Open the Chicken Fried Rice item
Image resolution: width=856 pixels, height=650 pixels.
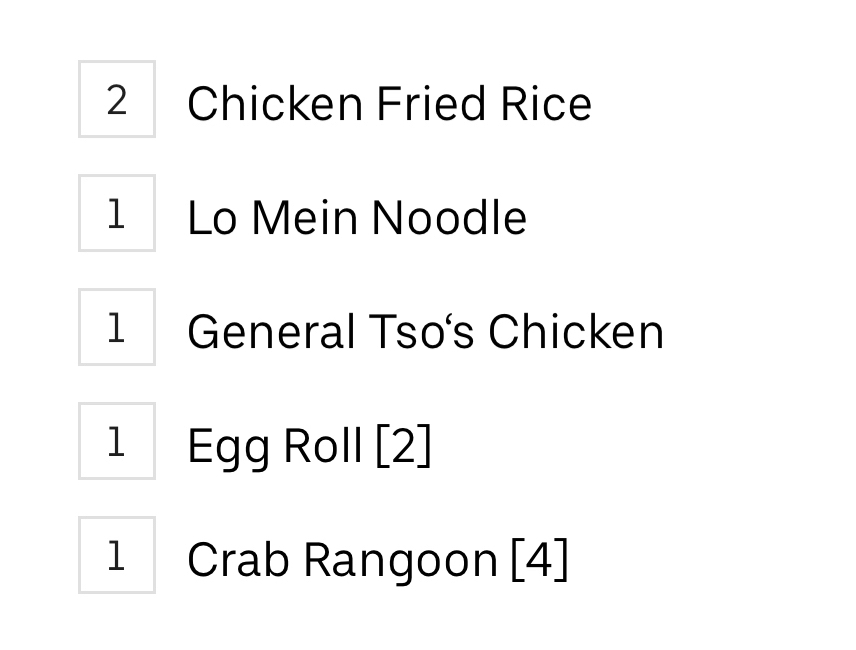click(388, 104)
